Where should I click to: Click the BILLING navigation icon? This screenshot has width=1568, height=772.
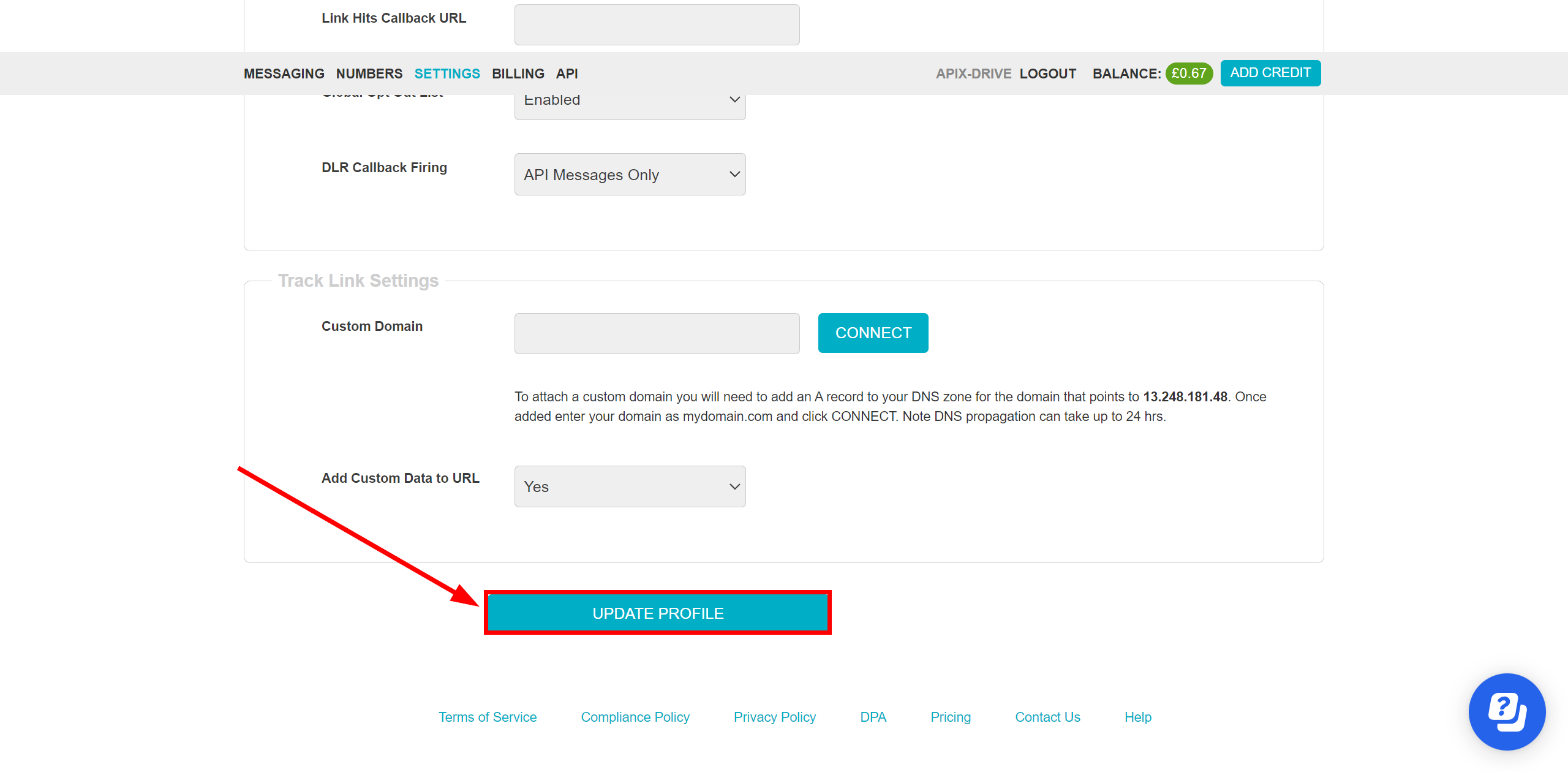pos(516,73)
